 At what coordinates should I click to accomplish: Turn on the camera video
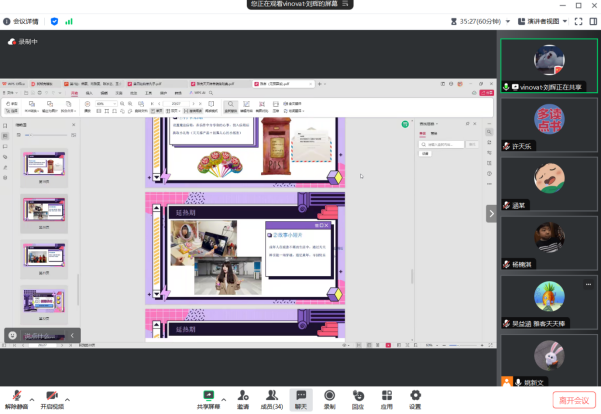coord(51,396)
